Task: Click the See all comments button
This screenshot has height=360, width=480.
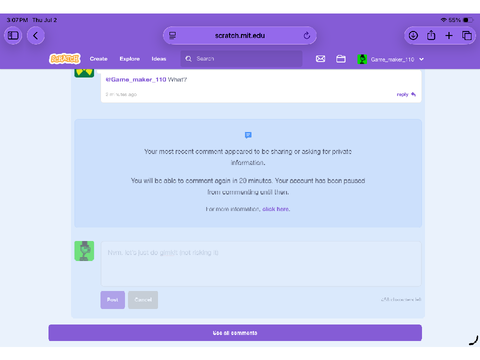Action: point(235,333)
